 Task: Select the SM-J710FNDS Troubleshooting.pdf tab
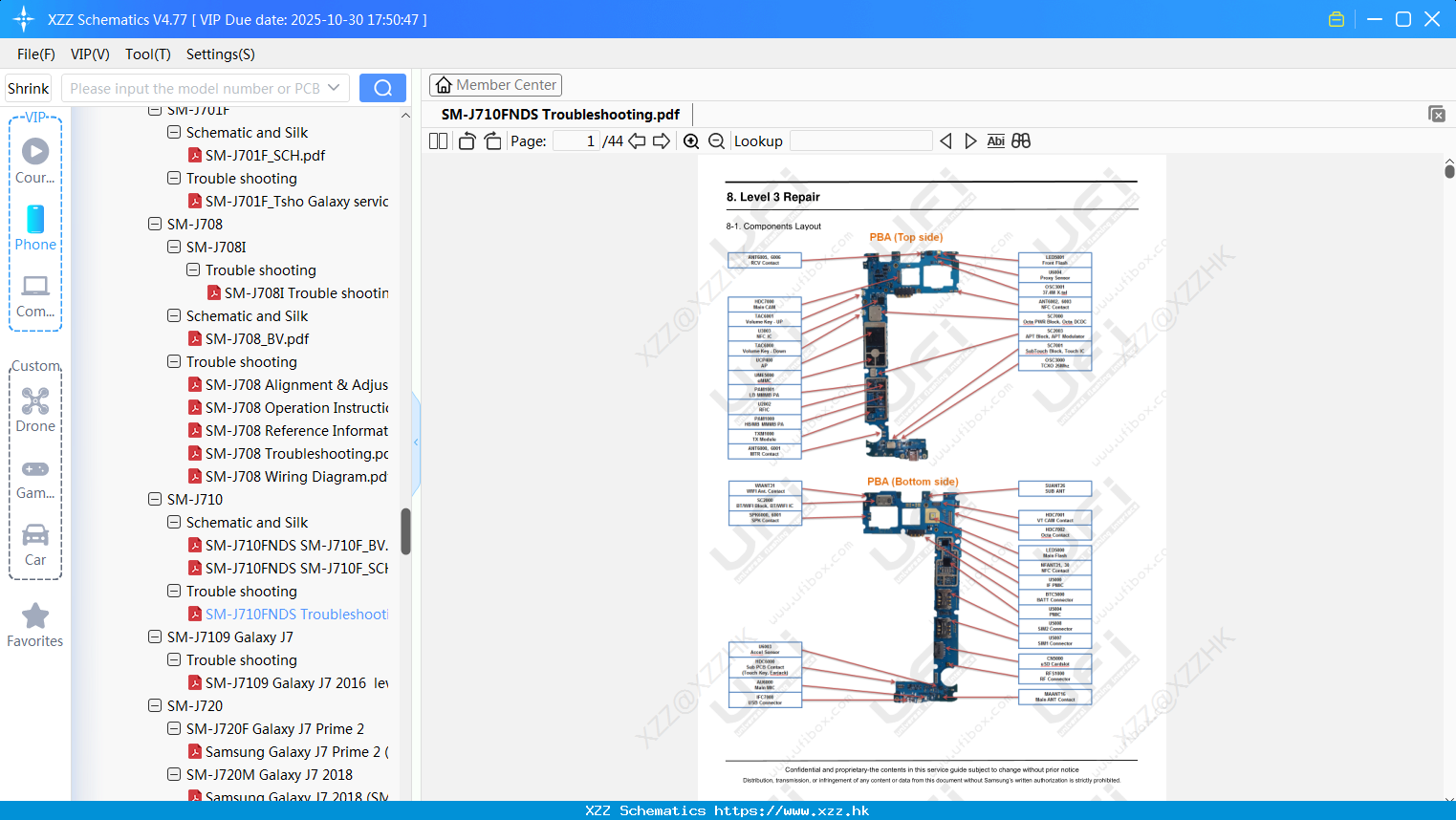560,115
